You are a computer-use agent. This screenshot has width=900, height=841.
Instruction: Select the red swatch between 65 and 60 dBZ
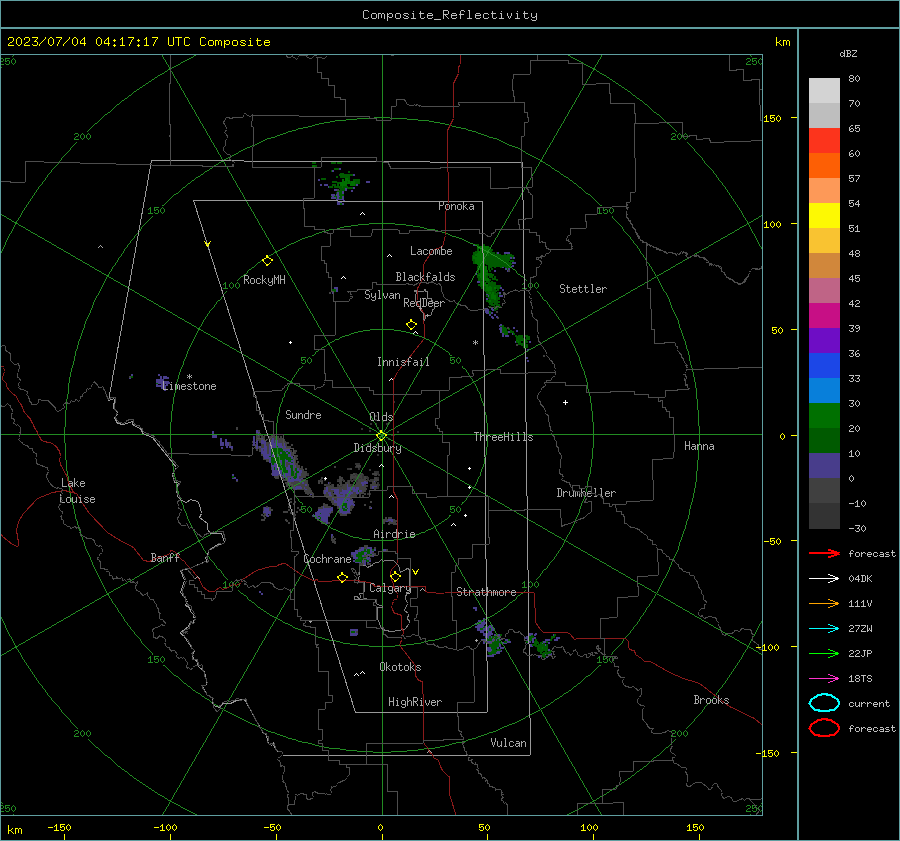[824, 141]
